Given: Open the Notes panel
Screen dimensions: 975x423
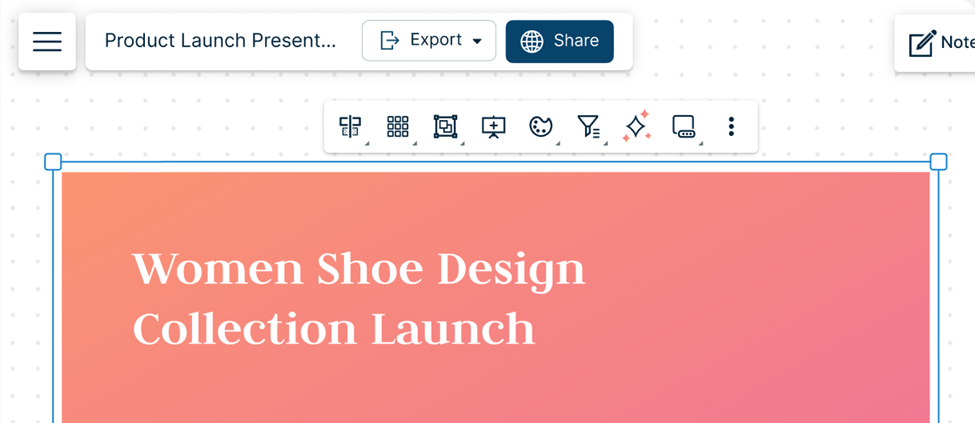Looking at the screenshot, I should click(940, 43).
